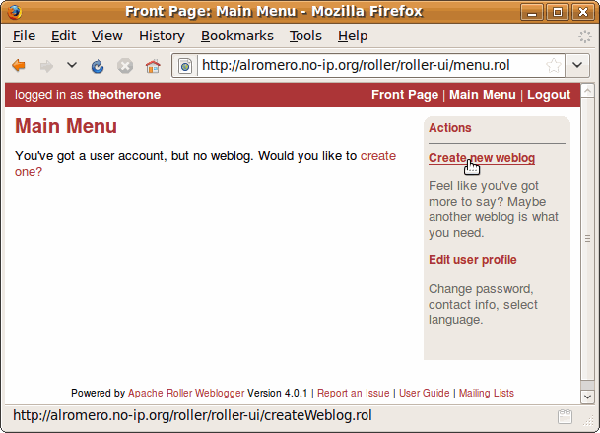Click the Forward arrow button

[x=46, y=66]
